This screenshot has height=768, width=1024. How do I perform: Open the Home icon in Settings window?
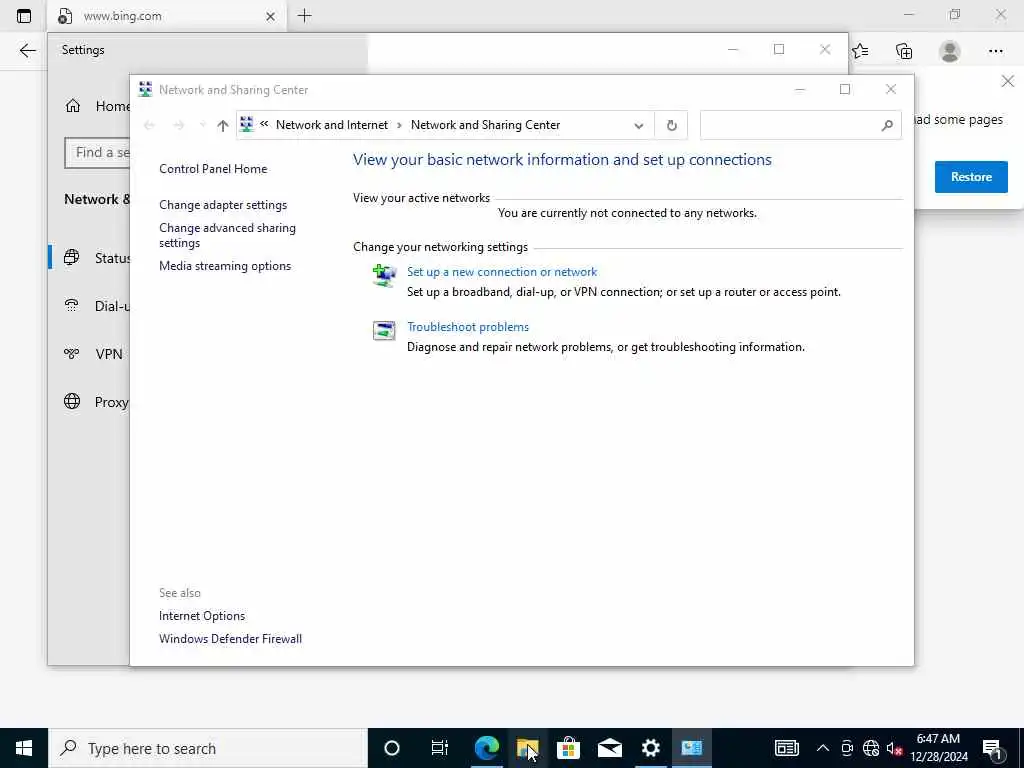coord(72,106)
